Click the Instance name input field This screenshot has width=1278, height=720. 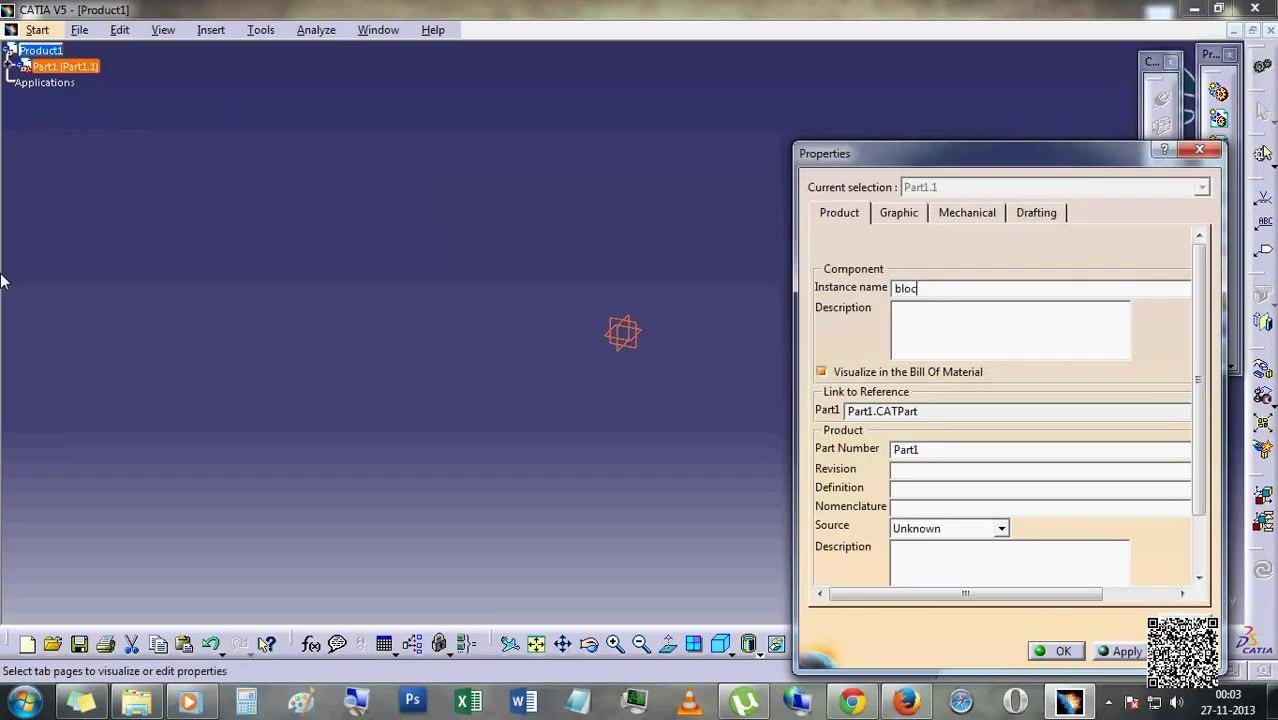(1040, 289)
